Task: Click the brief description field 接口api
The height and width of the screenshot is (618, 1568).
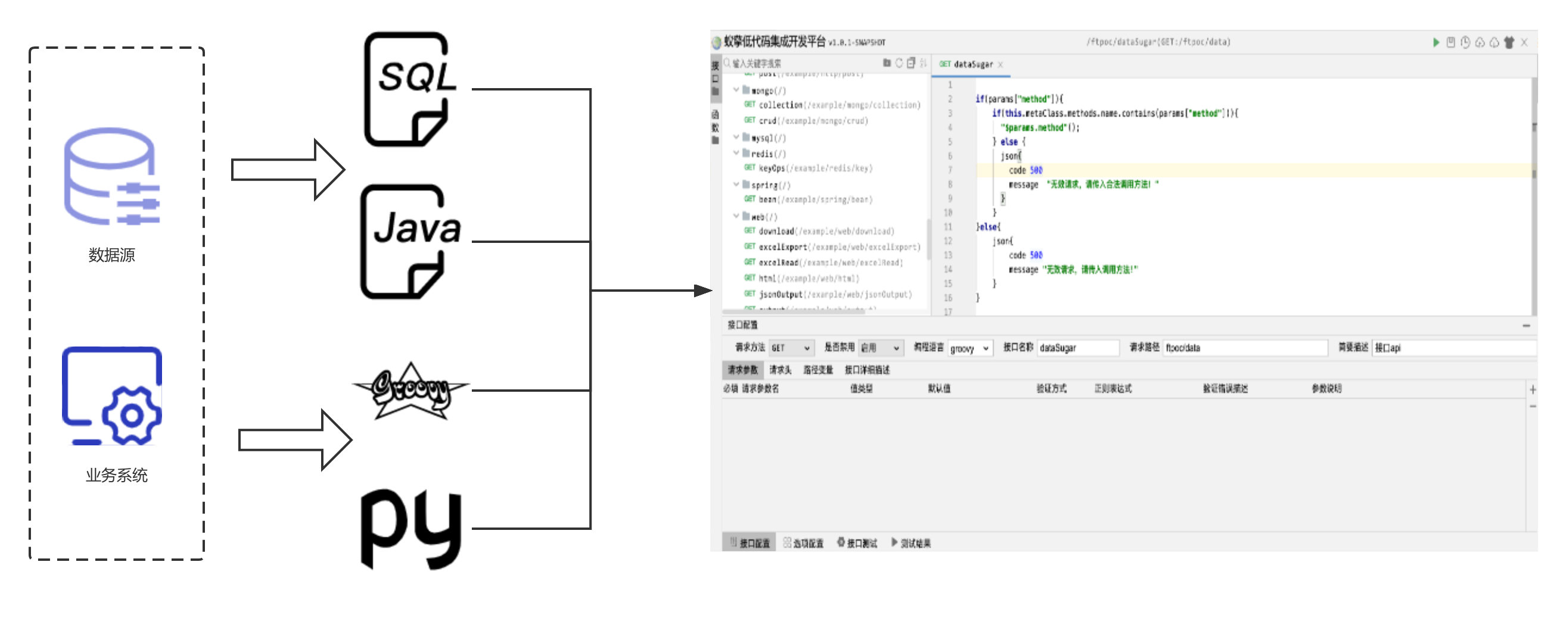Action: 1454,348
